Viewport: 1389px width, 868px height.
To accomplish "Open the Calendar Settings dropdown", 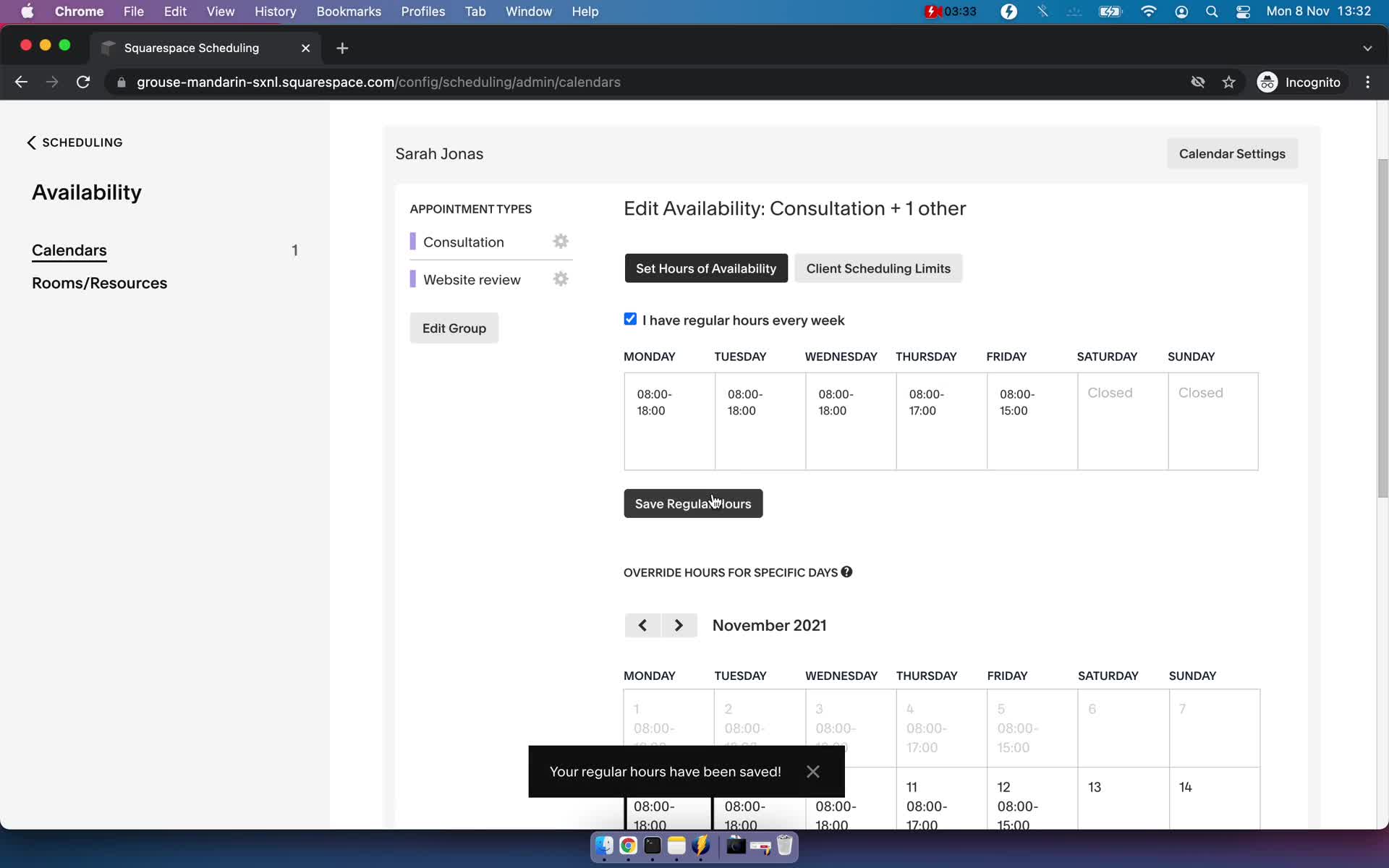I will pyautogui.click(x=1232, y=154).
